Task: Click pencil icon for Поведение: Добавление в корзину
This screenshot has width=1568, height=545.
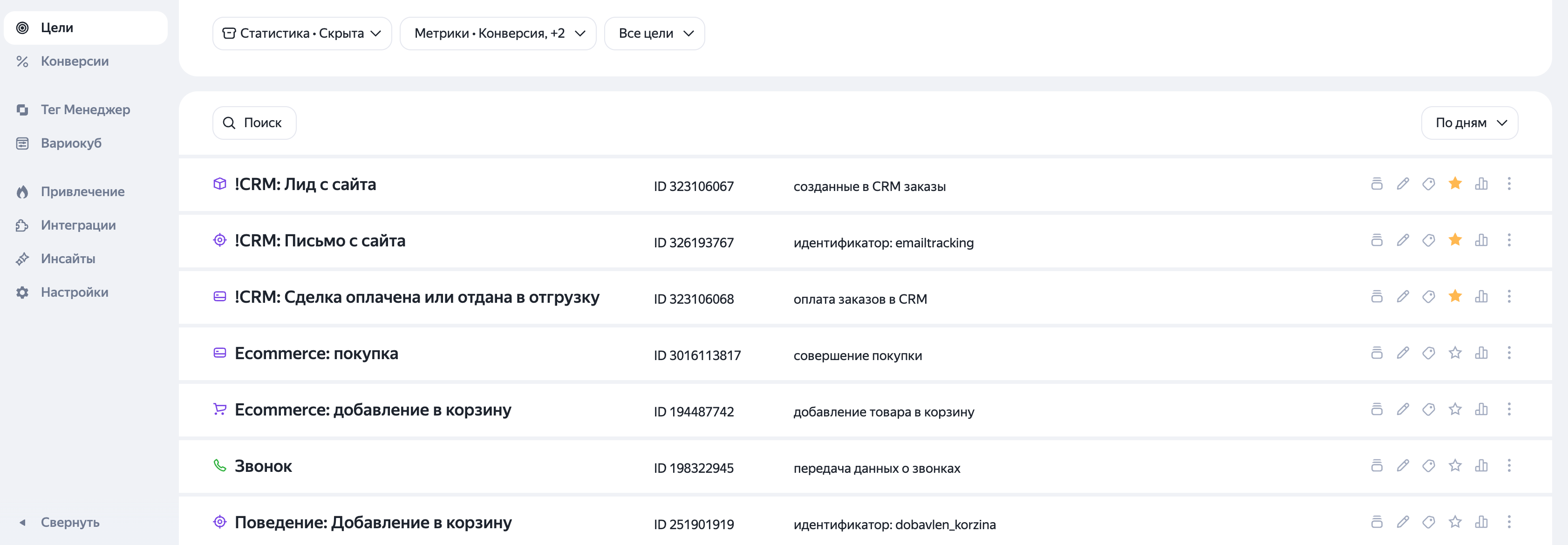Action: point(1403,522)
